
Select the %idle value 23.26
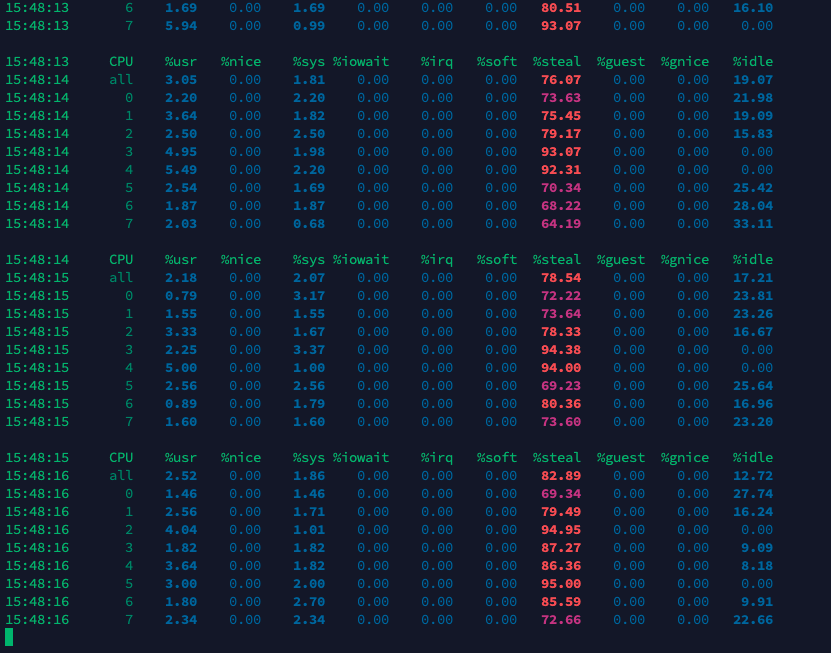(753, 314)
